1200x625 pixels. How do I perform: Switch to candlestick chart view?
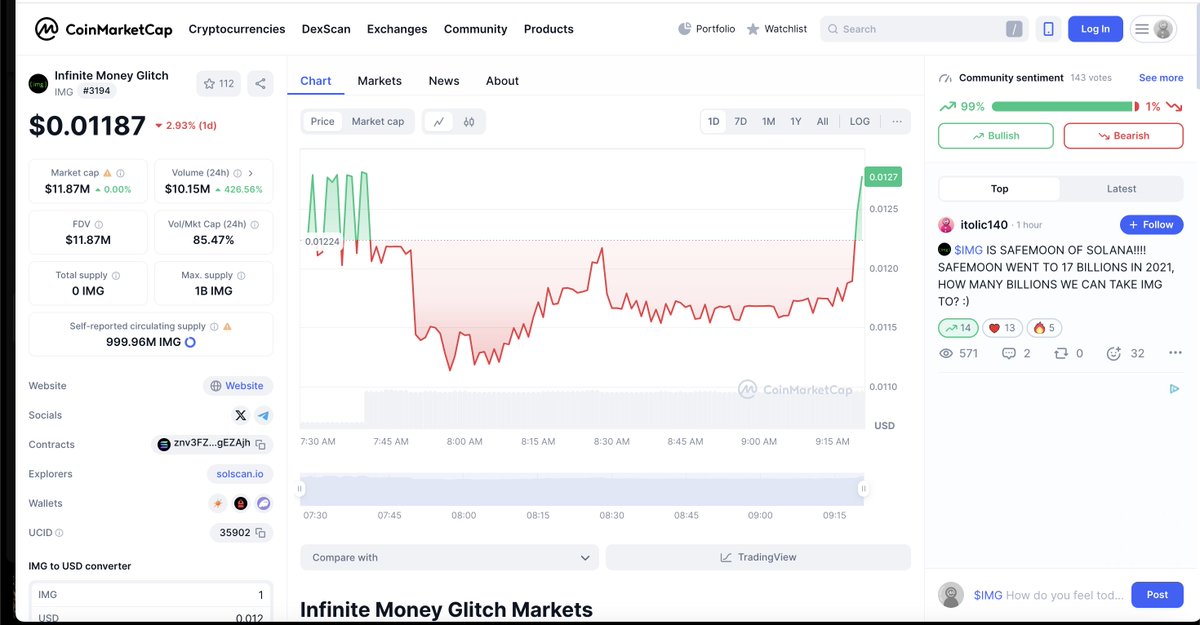(x=468, y=121)
